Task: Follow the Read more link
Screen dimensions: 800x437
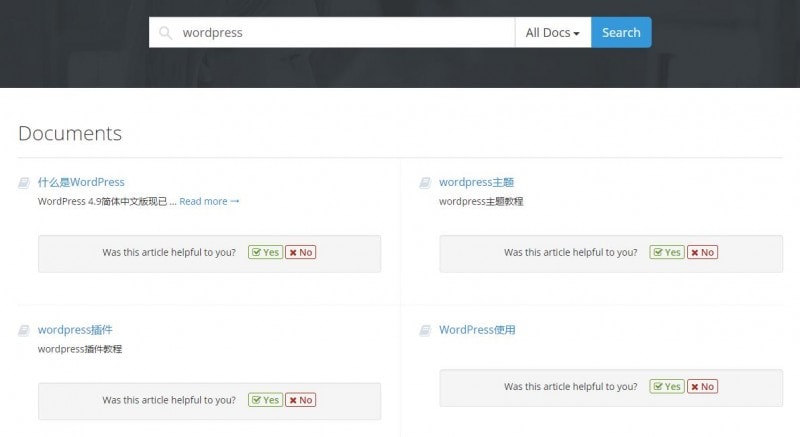Action: (x=209, y=201)
